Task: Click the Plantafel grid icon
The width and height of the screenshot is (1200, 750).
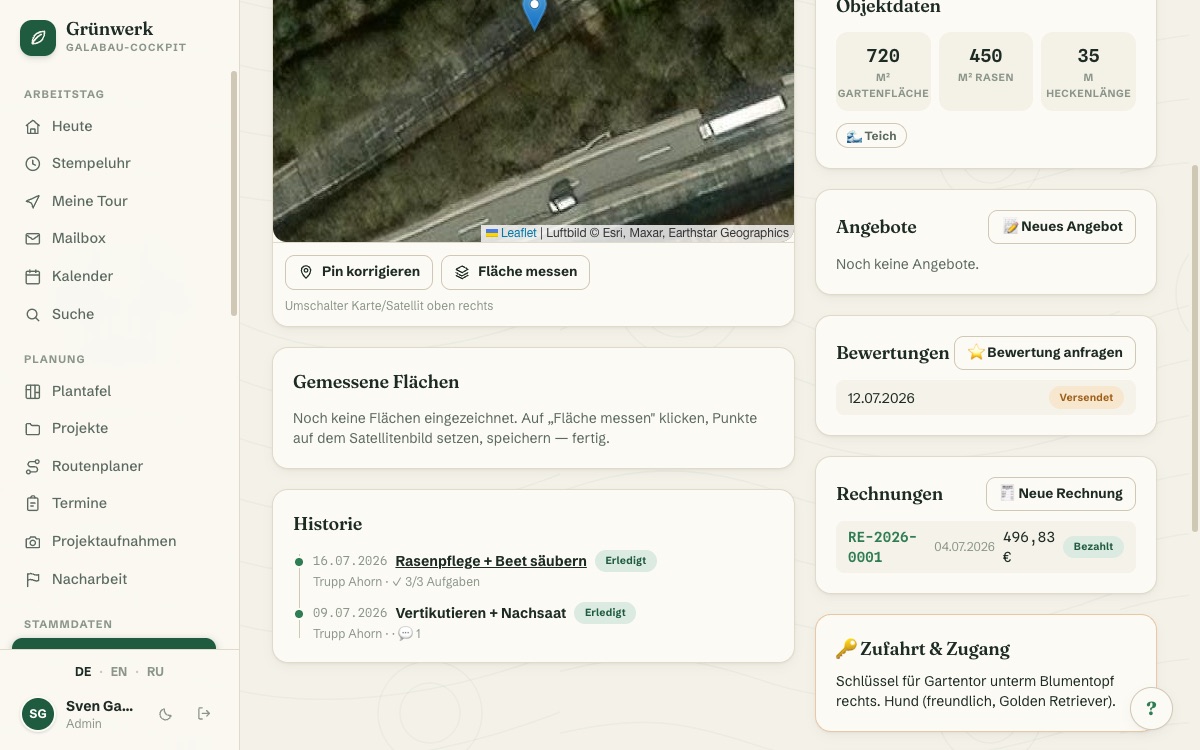Action: click(x=33, y=391)
